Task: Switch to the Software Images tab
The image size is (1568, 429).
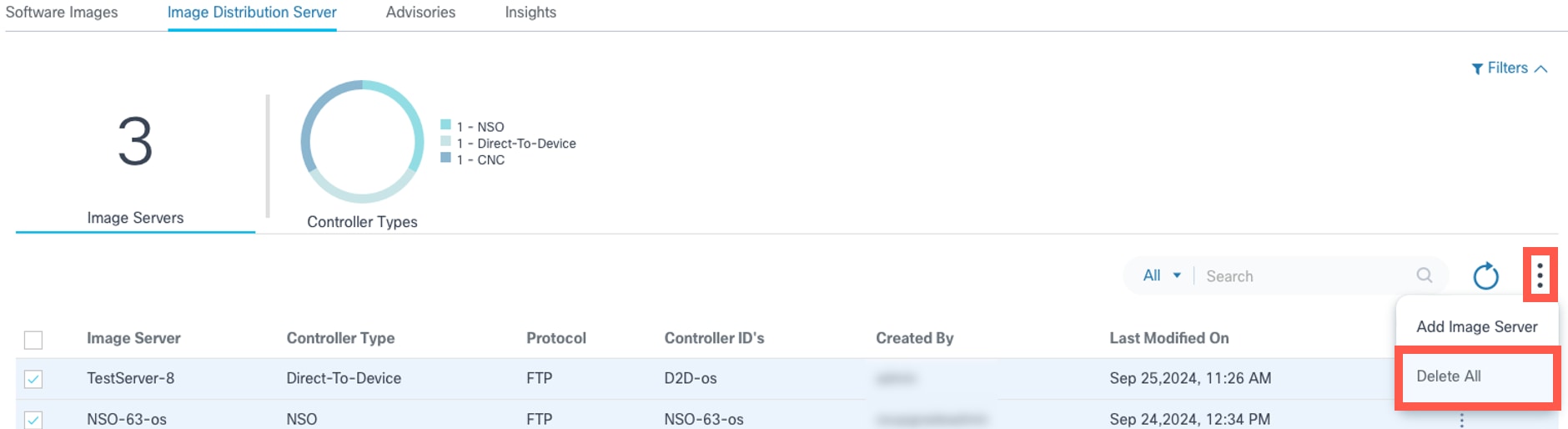Action: pos(62,13)
